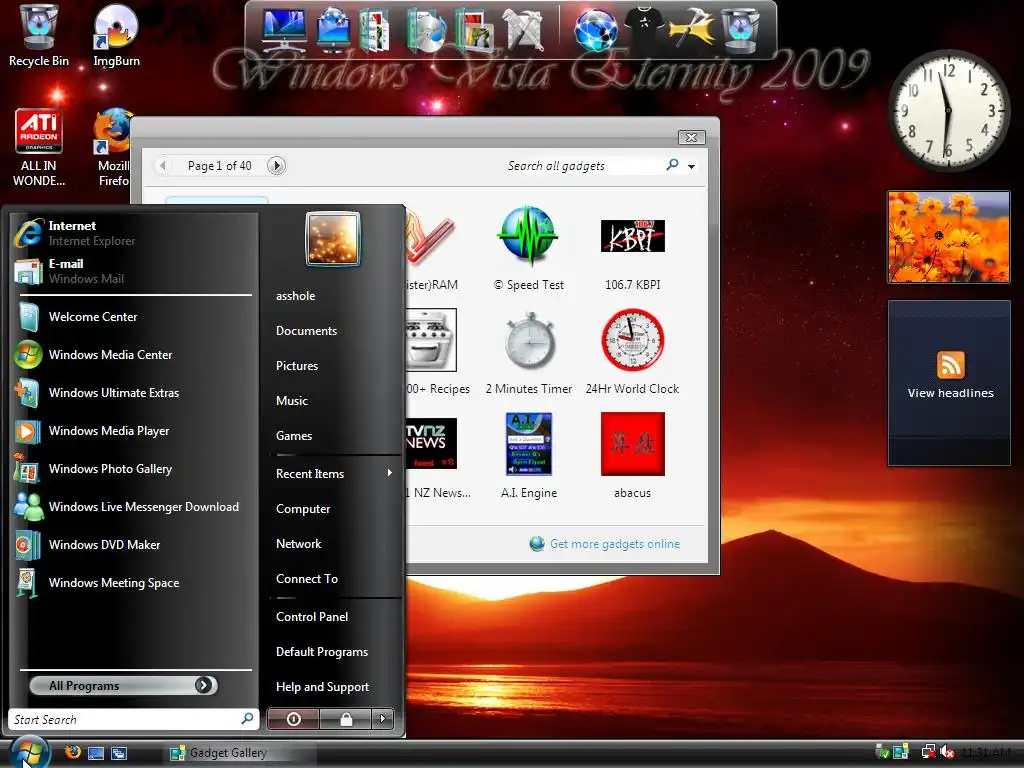Viewport: 1024px width, 768px height.
Task: Open the Mozilla Firefox desktop shortcut
Action: click(112, 148)
